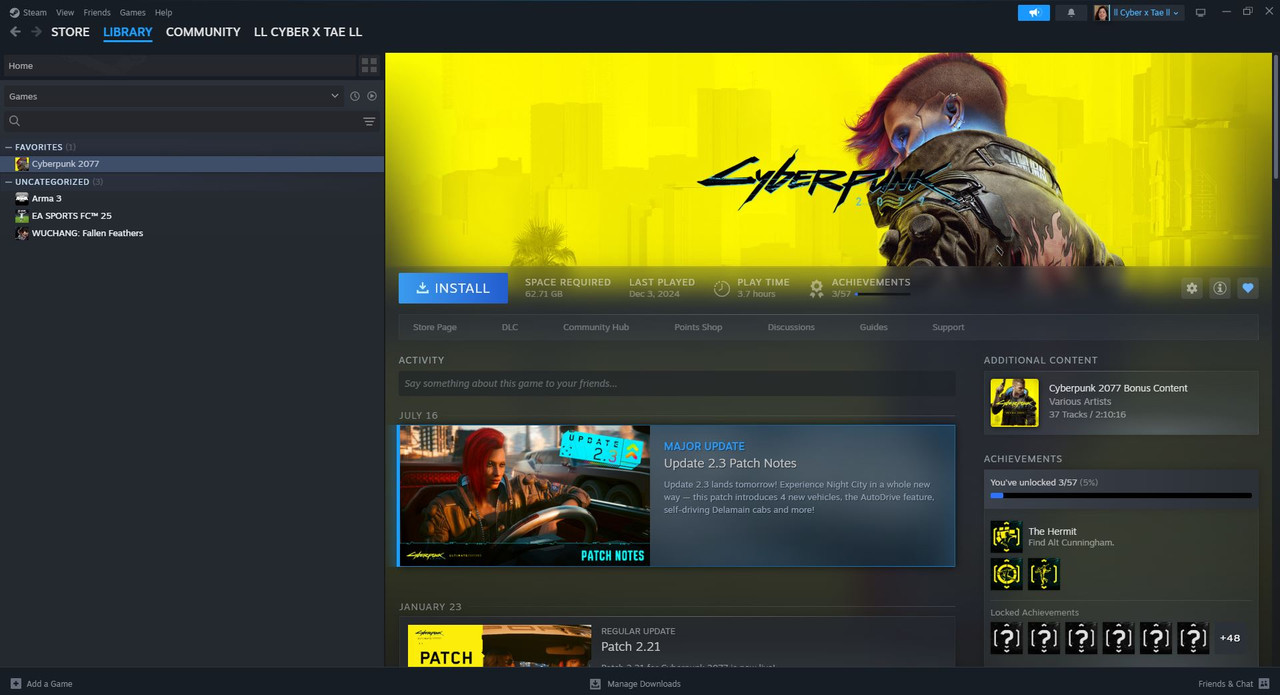Toggle the favorite heart button

(1247, 288)
